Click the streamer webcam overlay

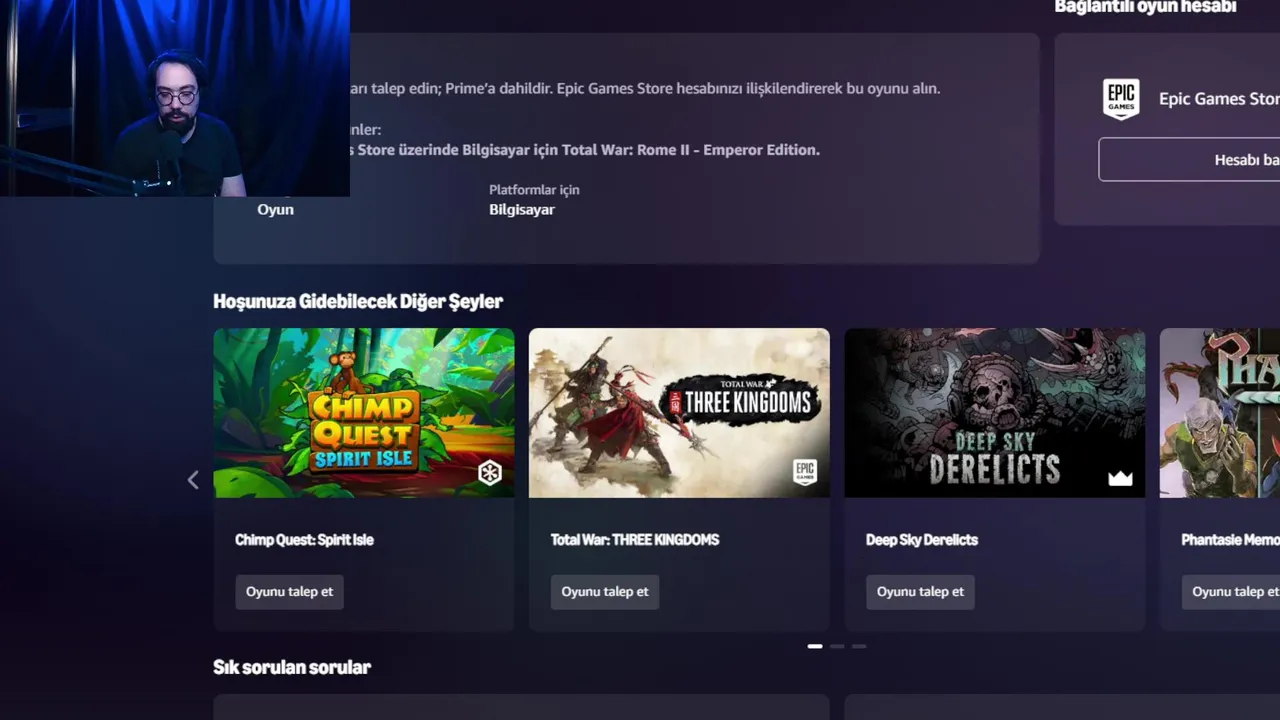point(175,98)
